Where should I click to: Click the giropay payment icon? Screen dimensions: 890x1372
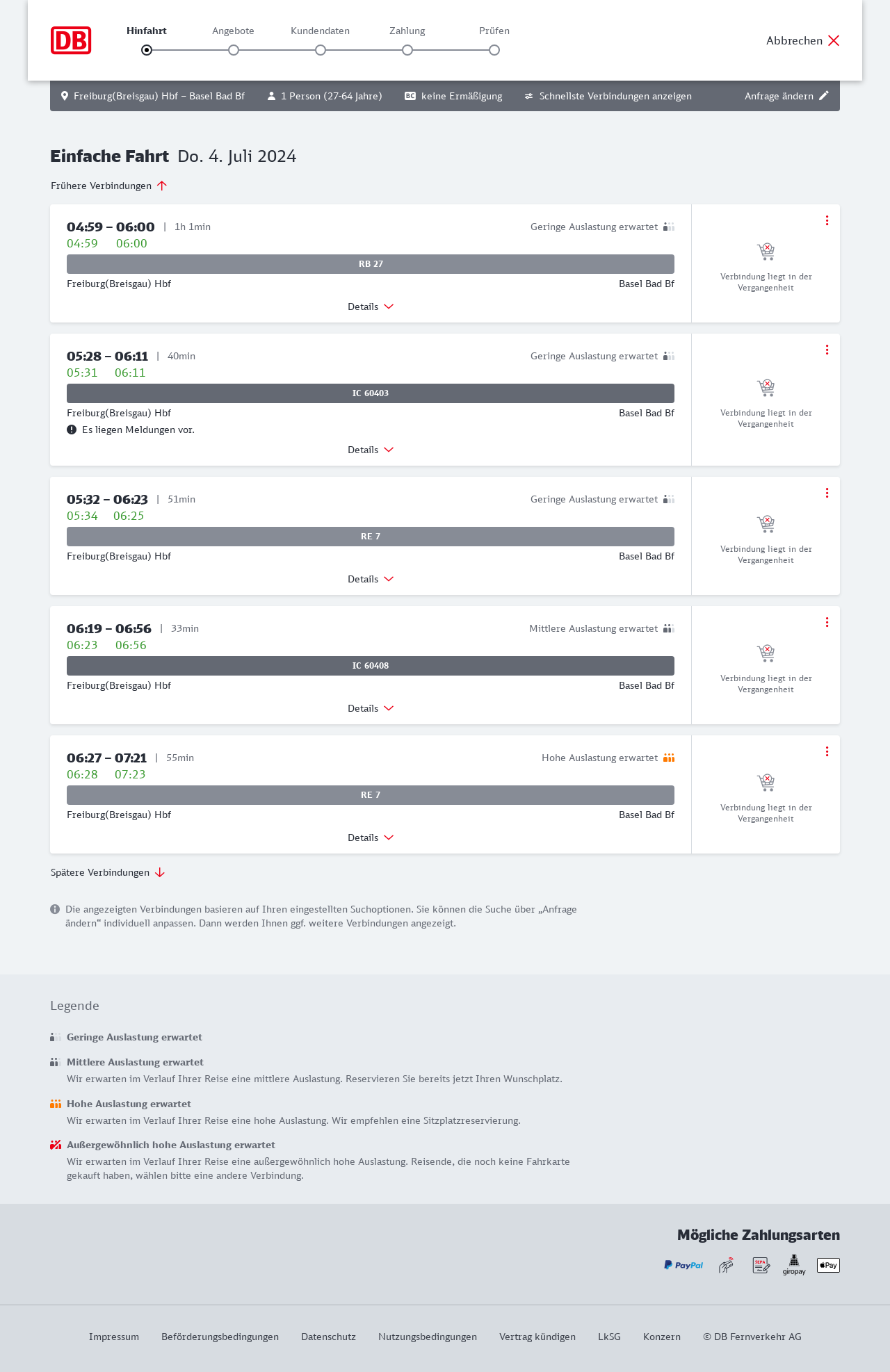[794, 1265]
